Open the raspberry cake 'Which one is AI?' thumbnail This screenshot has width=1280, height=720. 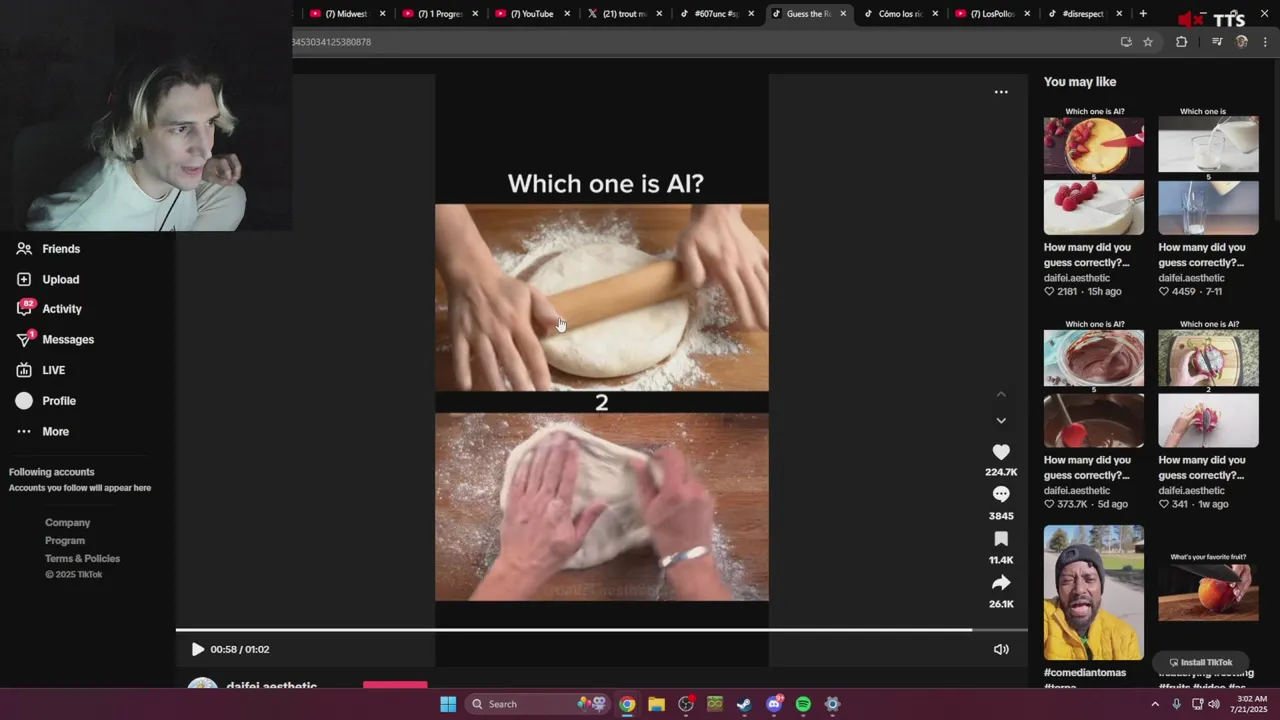1094,171
